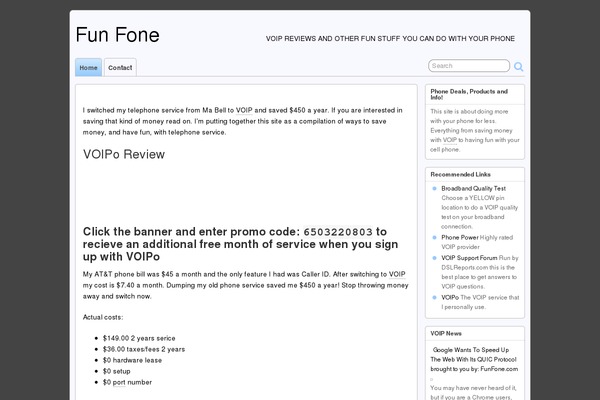The height and width of the screenshot is (400, 600).
Task: Open the Contact tab
Action: (x=120, y=67)
